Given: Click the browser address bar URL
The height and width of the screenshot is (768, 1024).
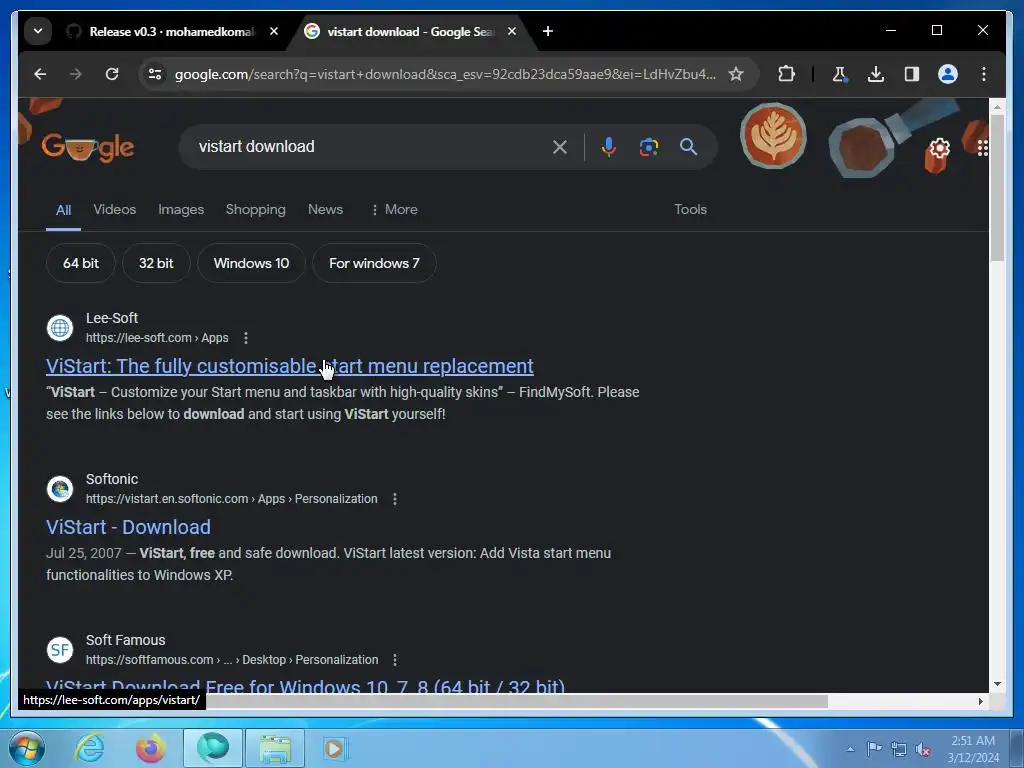Looking at the screenshot, I should click(445, 74).
